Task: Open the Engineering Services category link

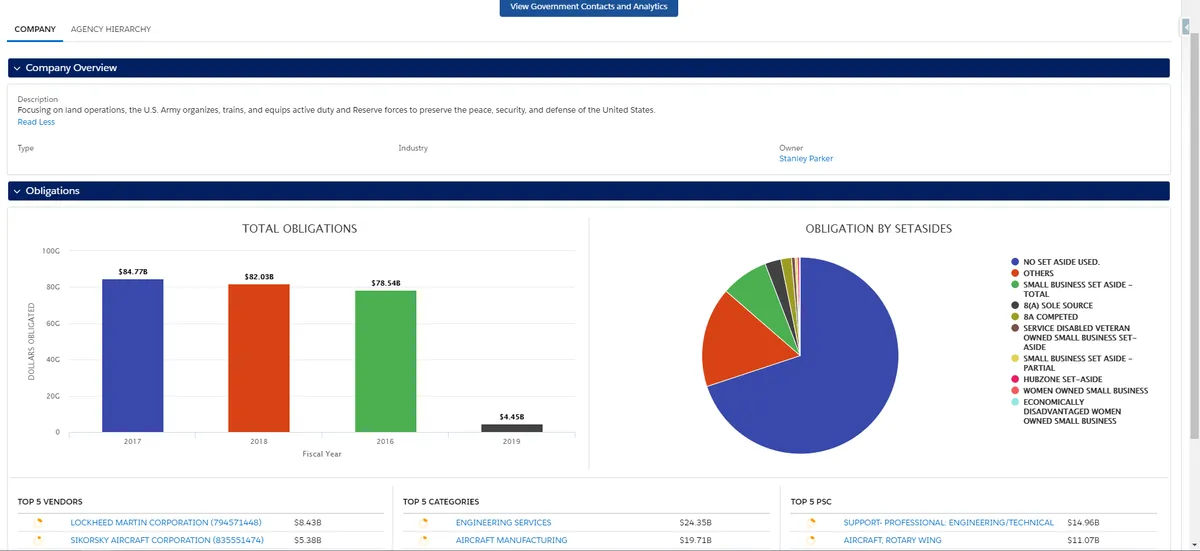Action: tap(503, 522)
